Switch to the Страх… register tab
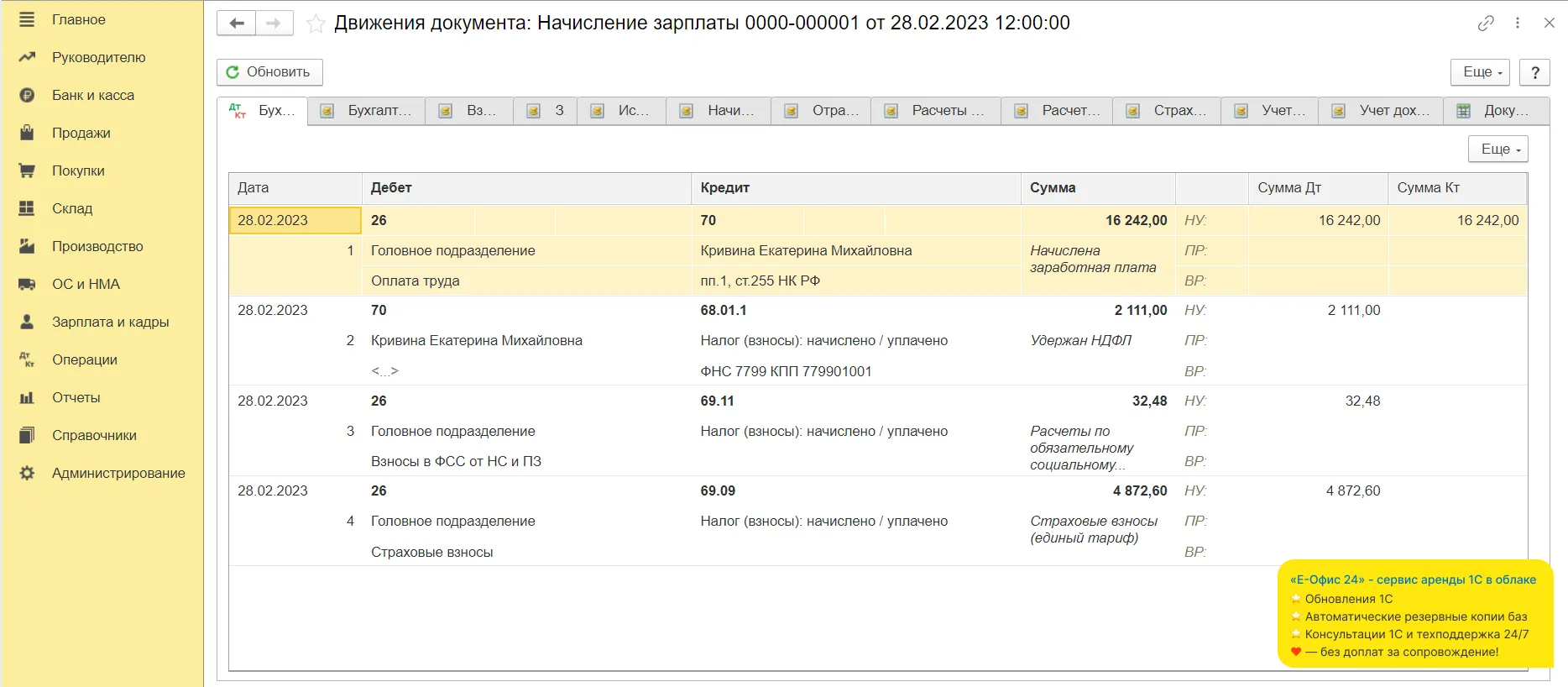 1168,111
